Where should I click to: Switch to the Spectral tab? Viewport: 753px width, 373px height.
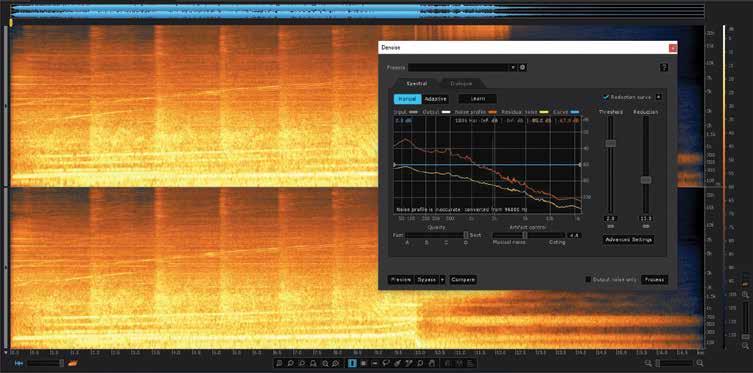(x=416, y=84)
